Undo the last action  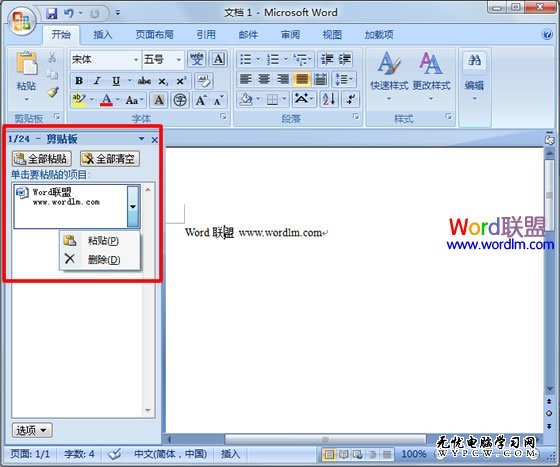[x=69, y=14]
